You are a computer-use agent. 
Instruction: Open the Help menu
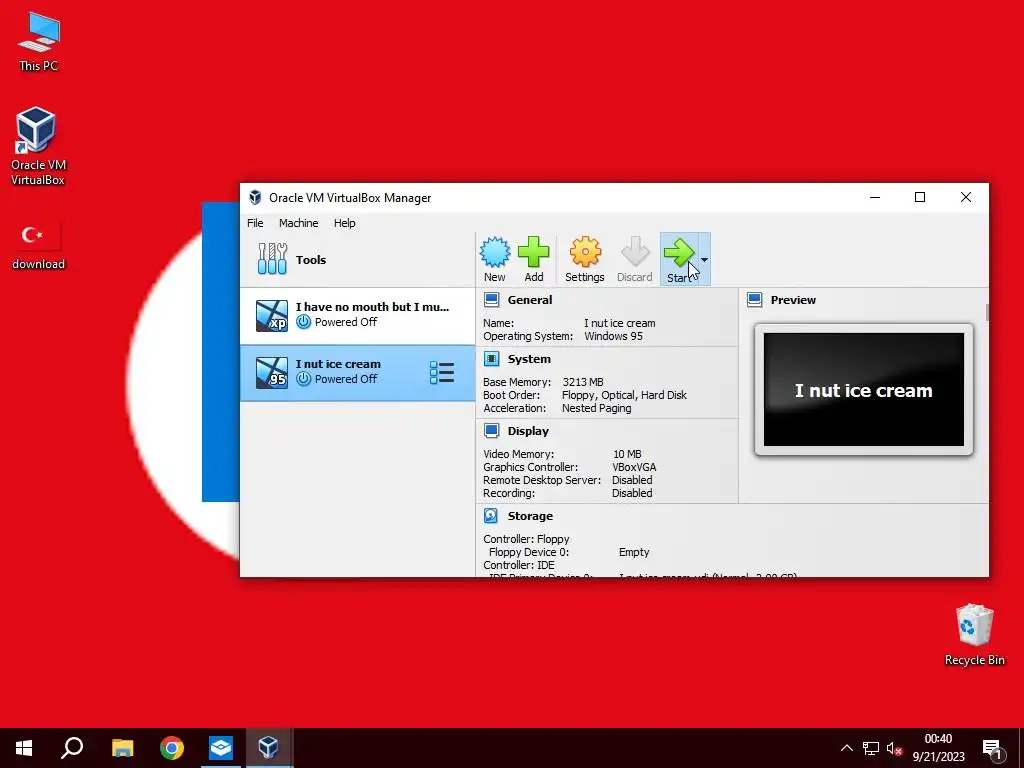click(345, 223)
